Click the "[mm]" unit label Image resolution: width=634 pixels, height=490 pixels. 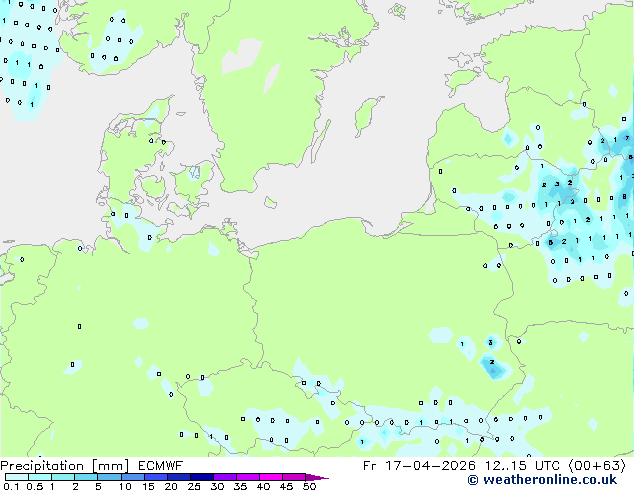click(110, 466)
